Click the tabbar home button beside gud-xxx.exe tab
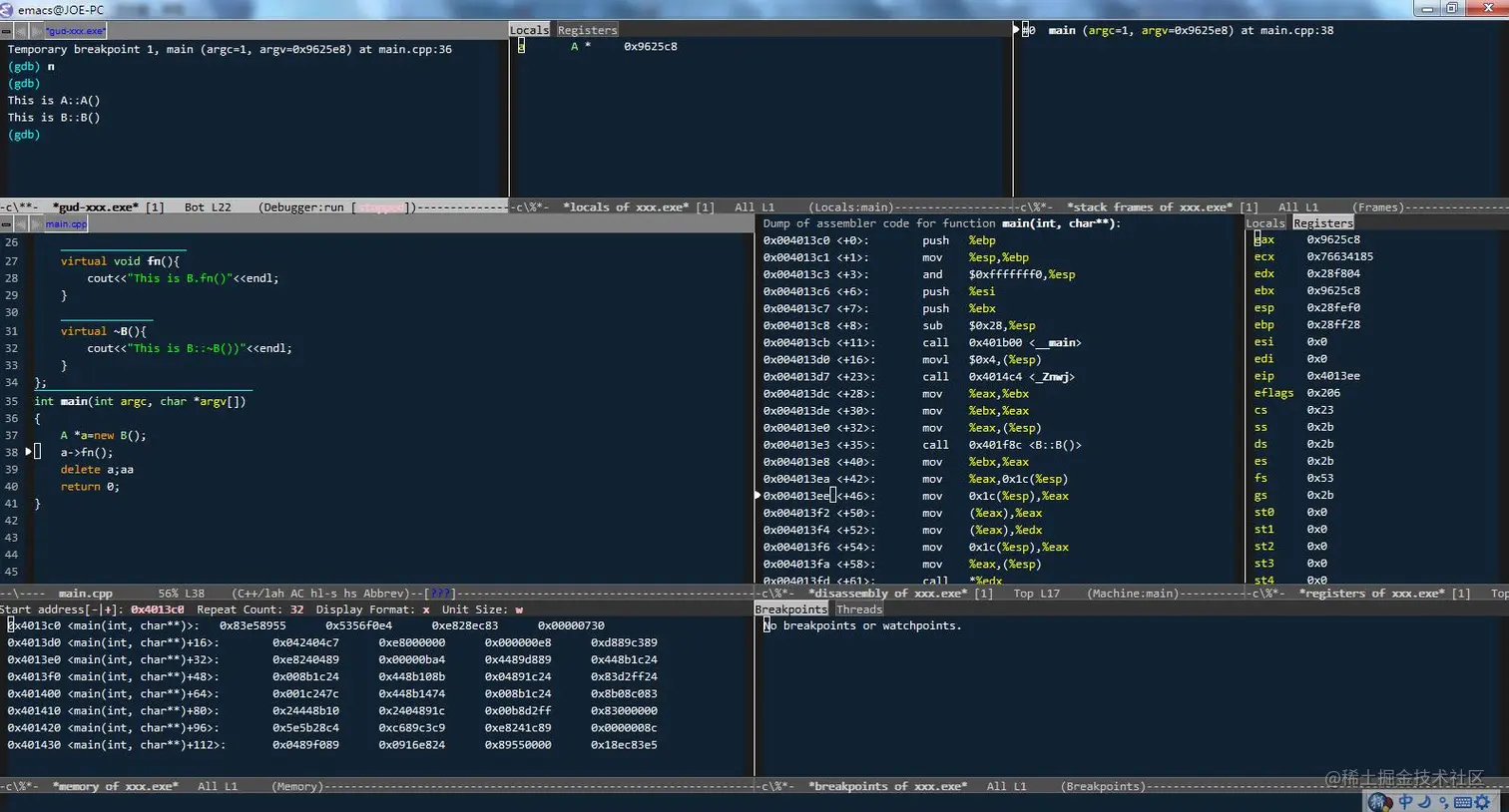Image resolution: width=1509 pixels, height=812 pixels. coord(6,31)
